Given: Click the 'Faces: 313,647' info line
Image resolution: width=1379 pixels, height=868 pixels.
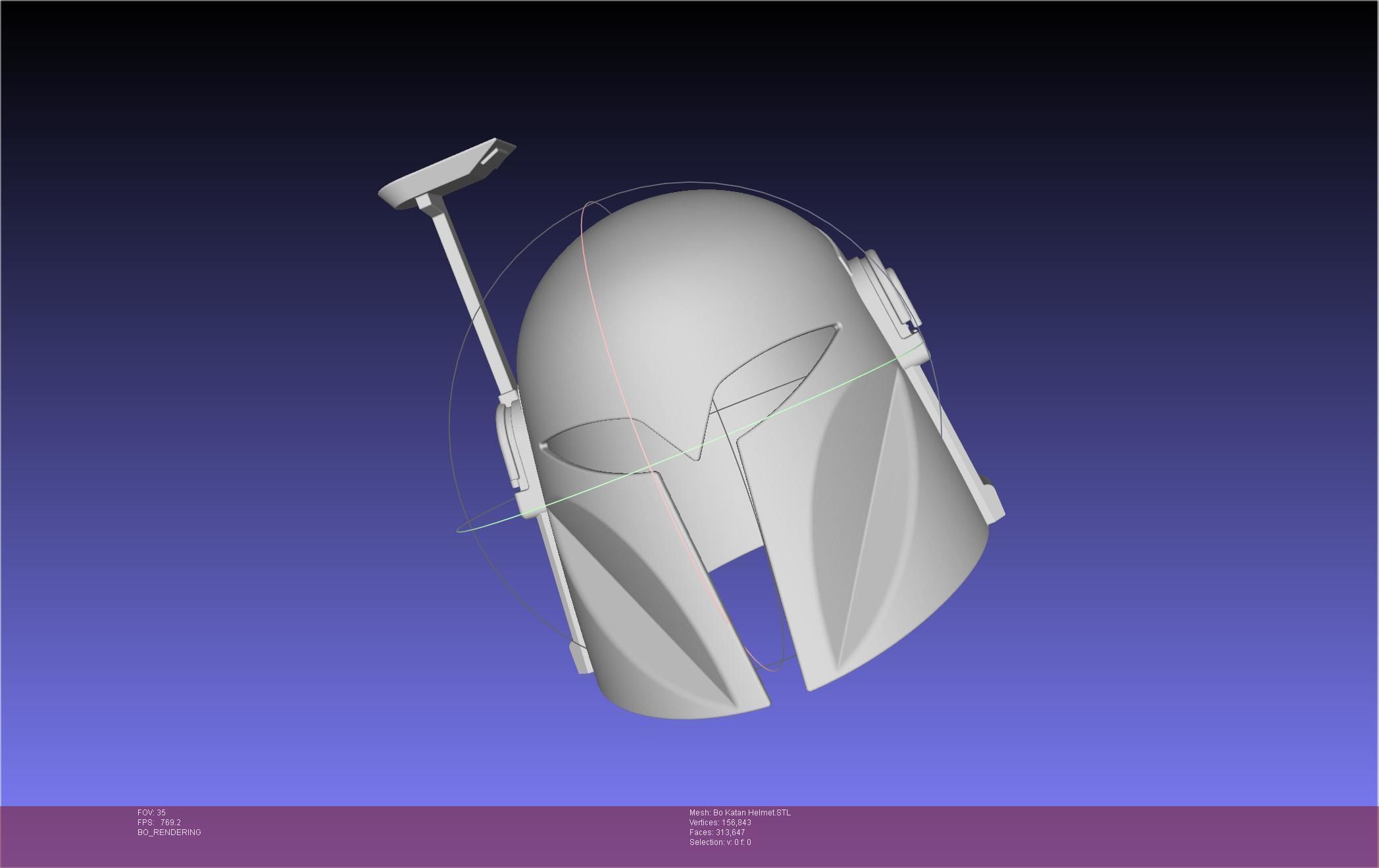Looking at the screenshot, I should (717, 832).
